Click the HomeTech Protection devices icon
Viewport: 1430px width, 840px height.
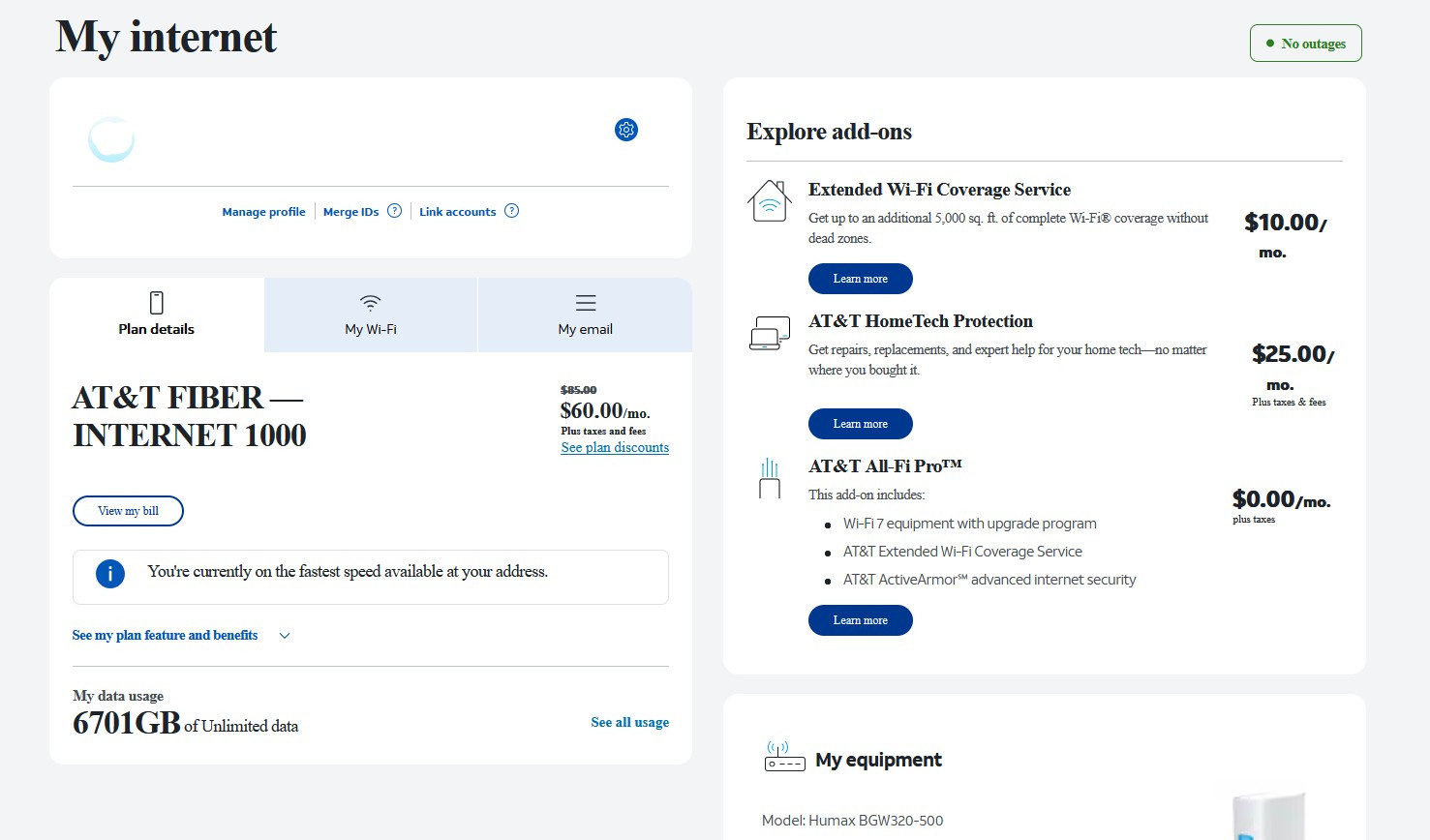(x=770, y=333)
